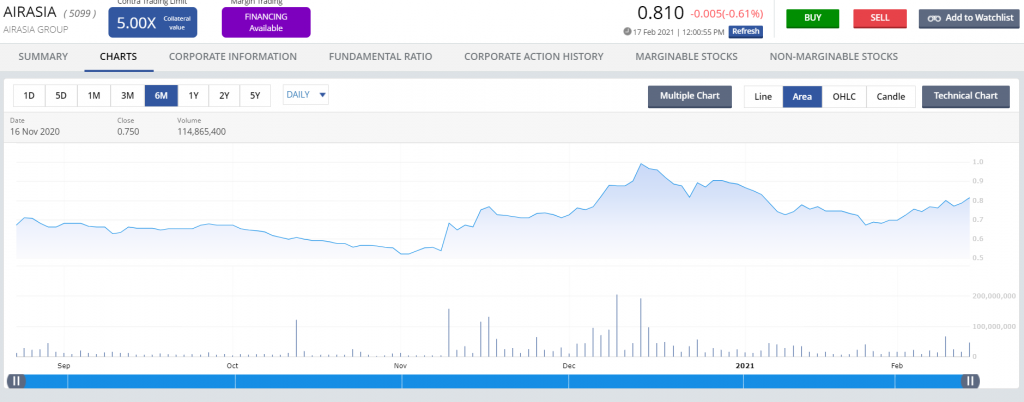Click the 200,000,000 volume axis label
Viewport: 1024px width, 402px height.
pos(993,296)
